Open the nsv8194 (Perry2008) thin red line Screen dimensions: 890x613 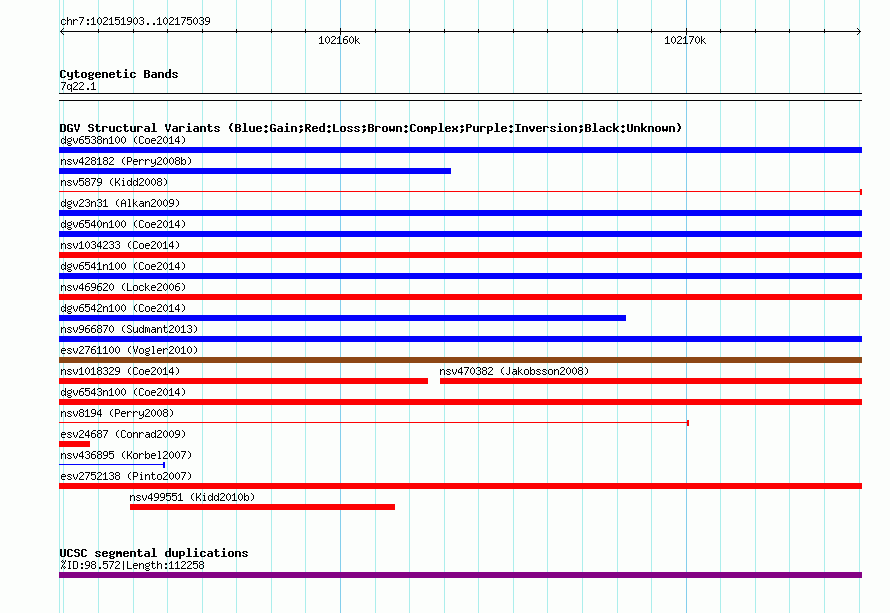[374, 423]
